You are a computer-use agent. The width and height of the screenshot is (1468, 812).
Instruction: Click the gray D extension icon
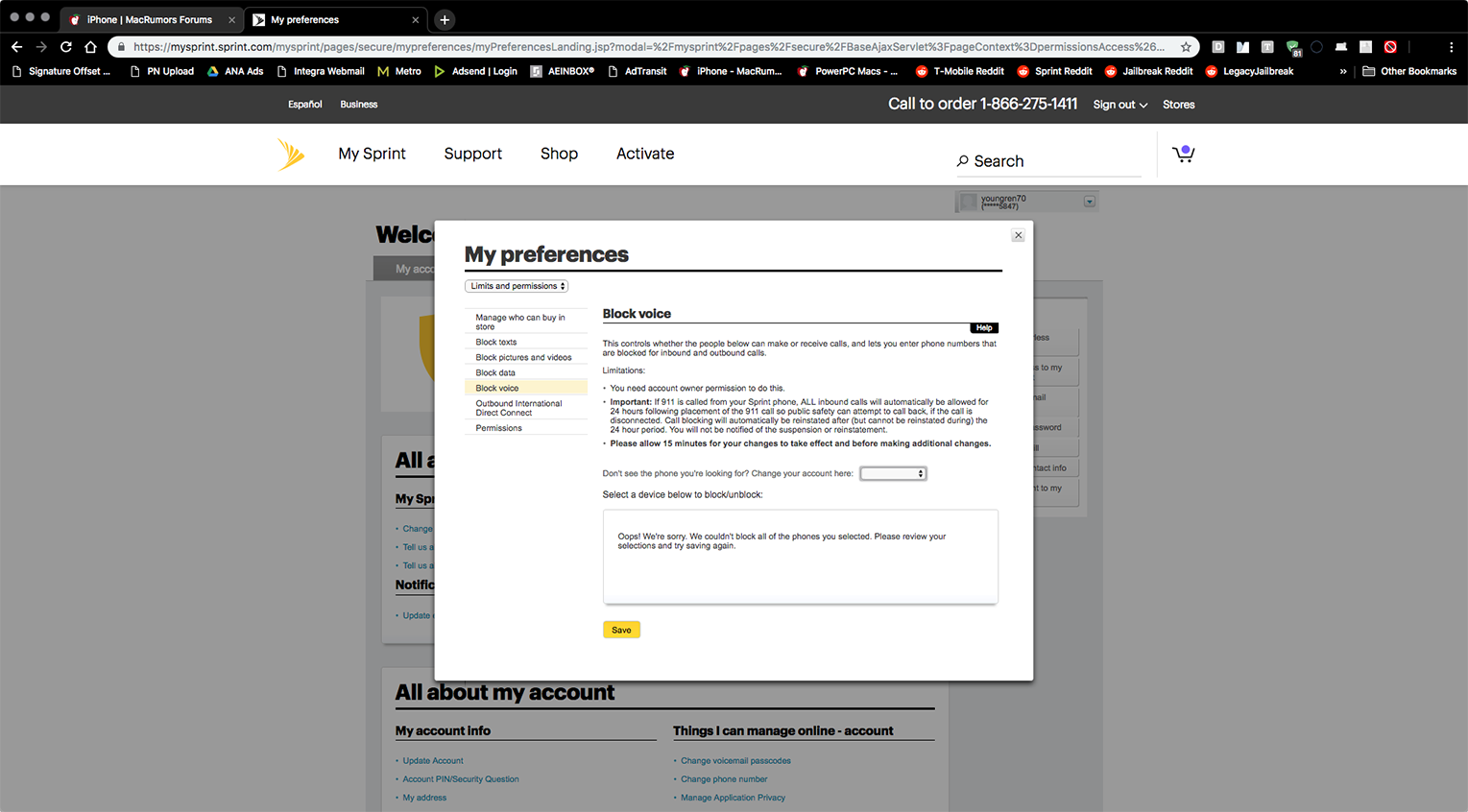[x=1218, y=46]
